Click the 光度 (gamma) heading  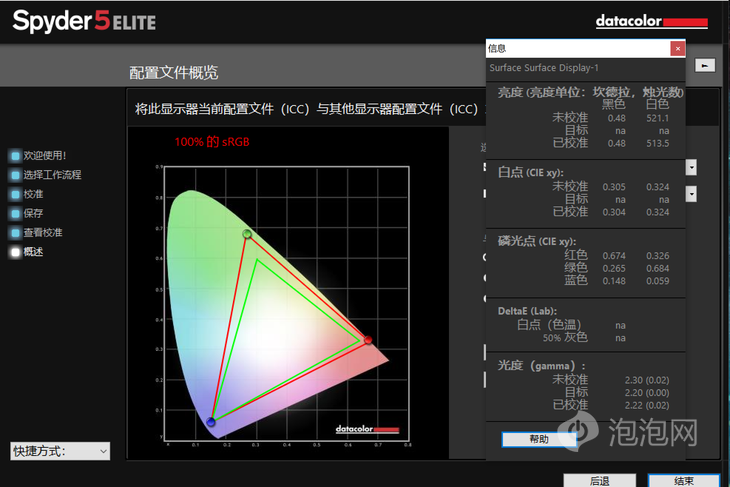click(x=541, y=365)
